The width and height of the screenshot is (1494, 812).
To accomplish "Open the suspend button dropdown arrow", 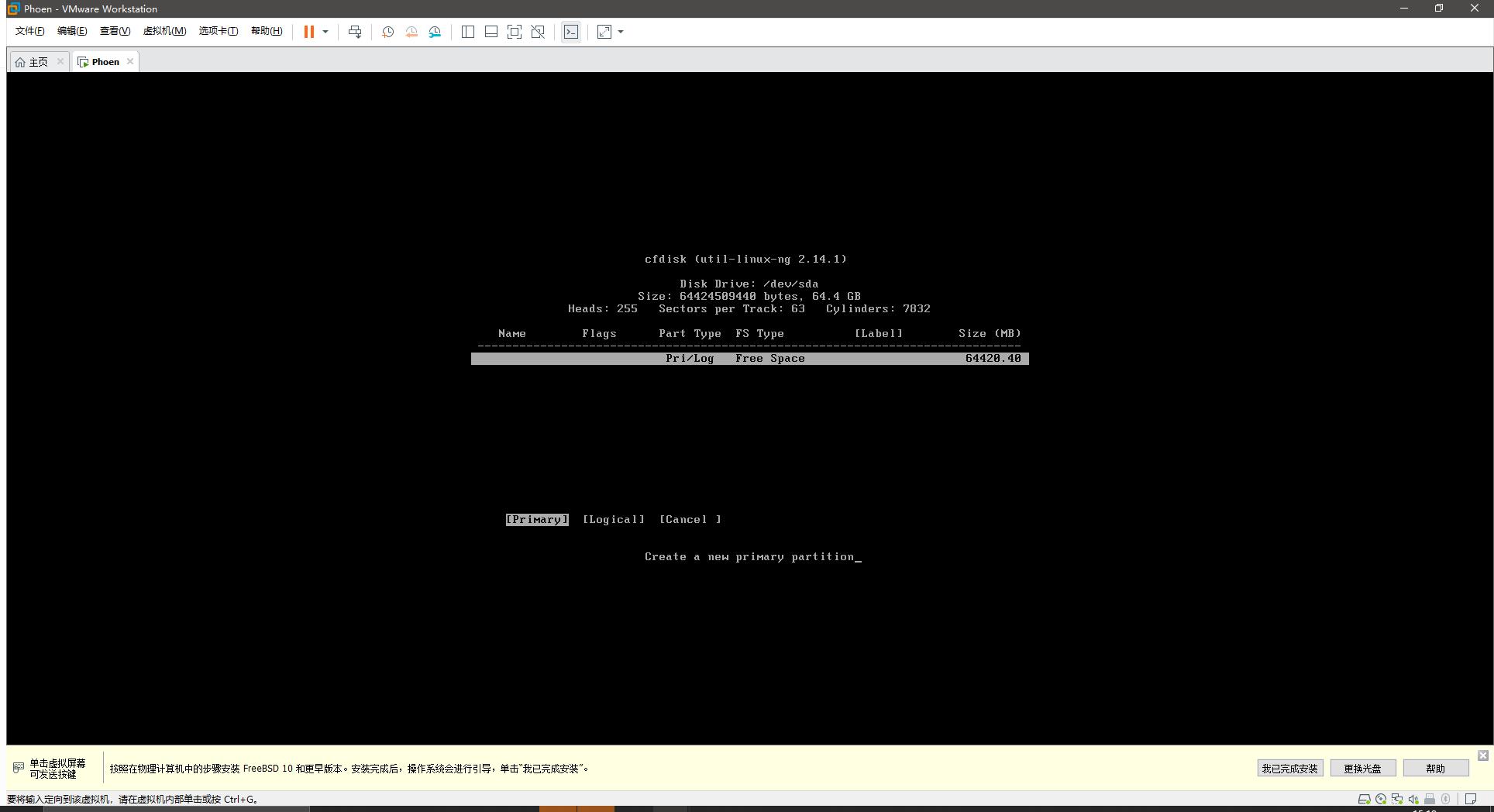I will point(325,32).
